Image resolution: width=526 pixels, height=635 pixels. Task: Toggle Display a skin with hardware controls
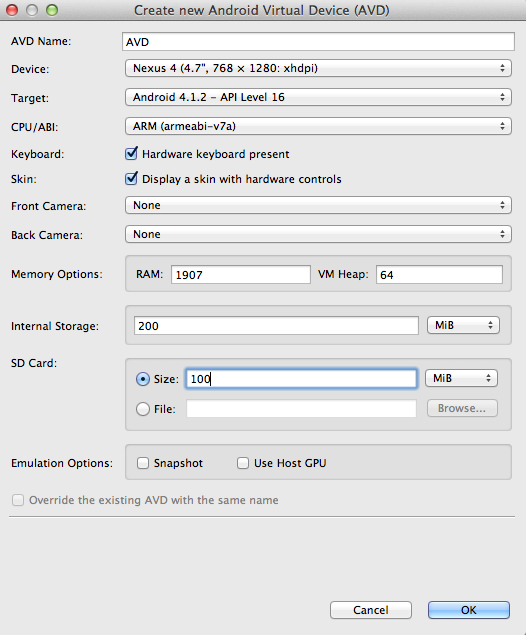point(131,179)
